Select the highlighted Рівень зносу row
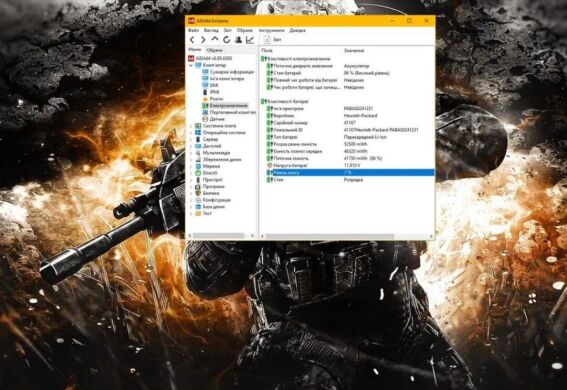This screenshot has height=390, width=567. (350, 172)
